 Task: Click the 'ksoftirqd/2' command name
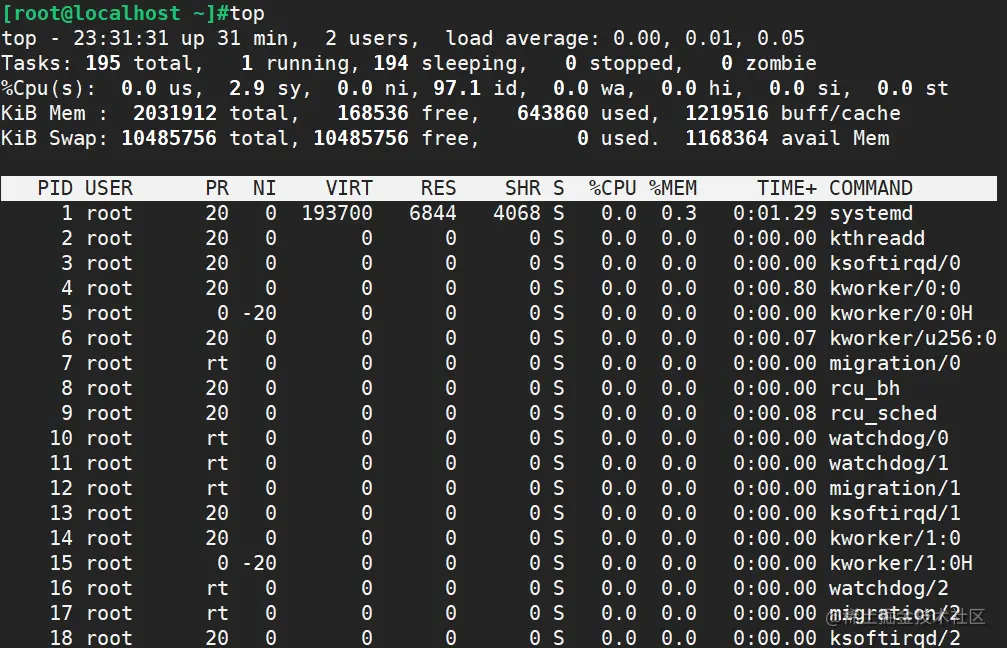[x=895, y=638]
